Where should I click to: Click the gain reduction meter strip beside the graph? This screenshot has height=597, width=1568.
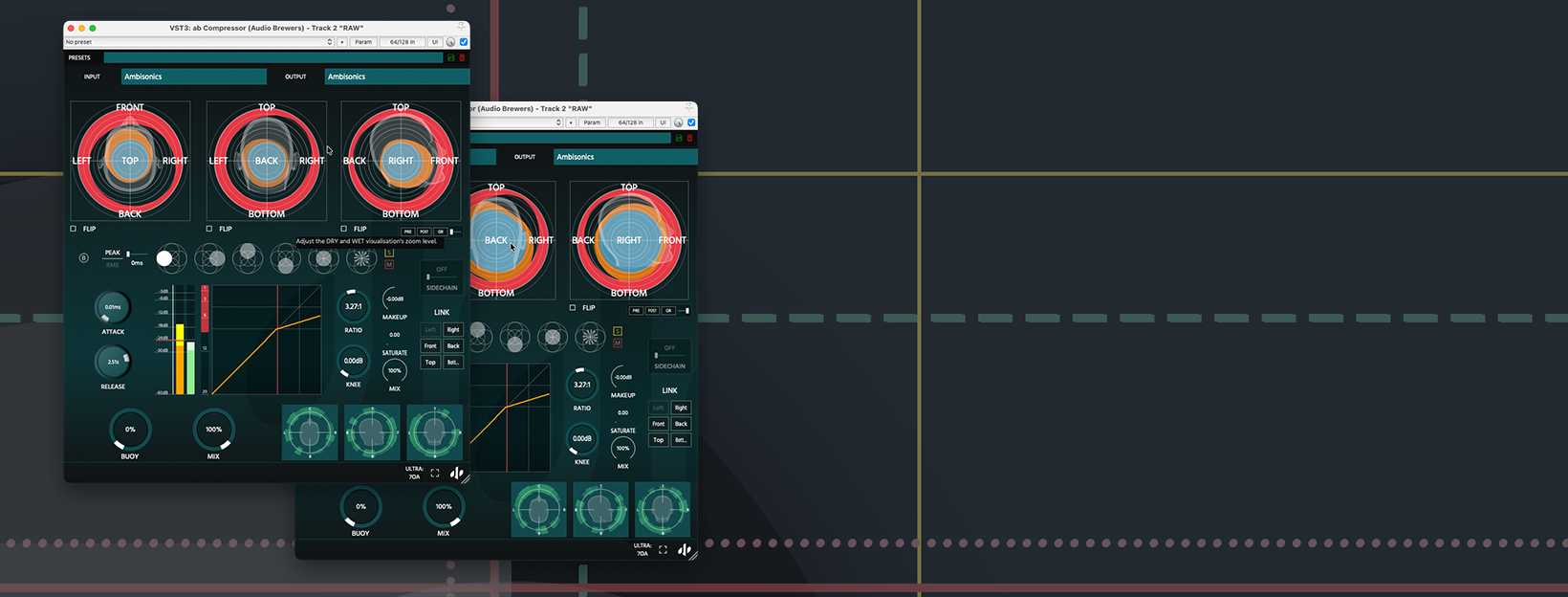[x=205, y=339]
